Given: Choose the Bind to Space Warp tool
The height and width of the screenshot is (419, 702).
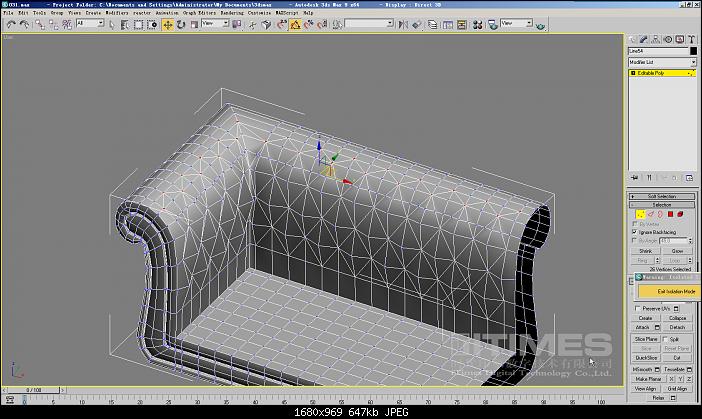Looking at the screenshot, I should [x=67, y=25].
